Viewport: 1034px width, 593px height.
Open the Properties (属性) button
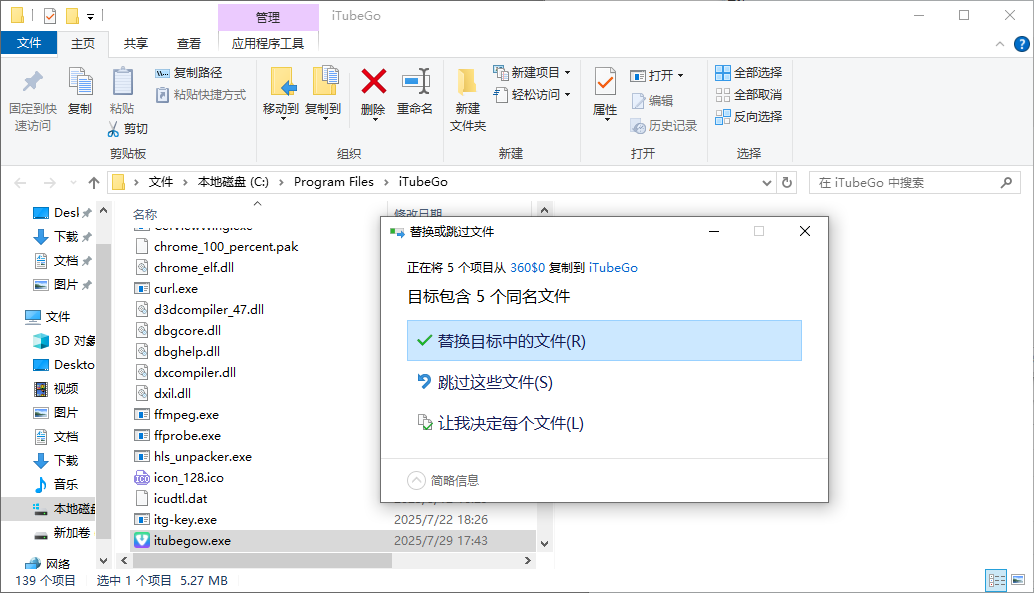point(605,94)
